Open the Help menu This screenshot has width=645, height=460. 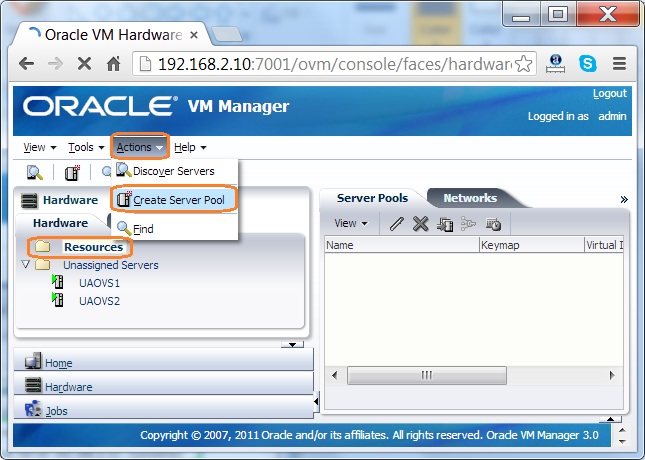(190, 147)
